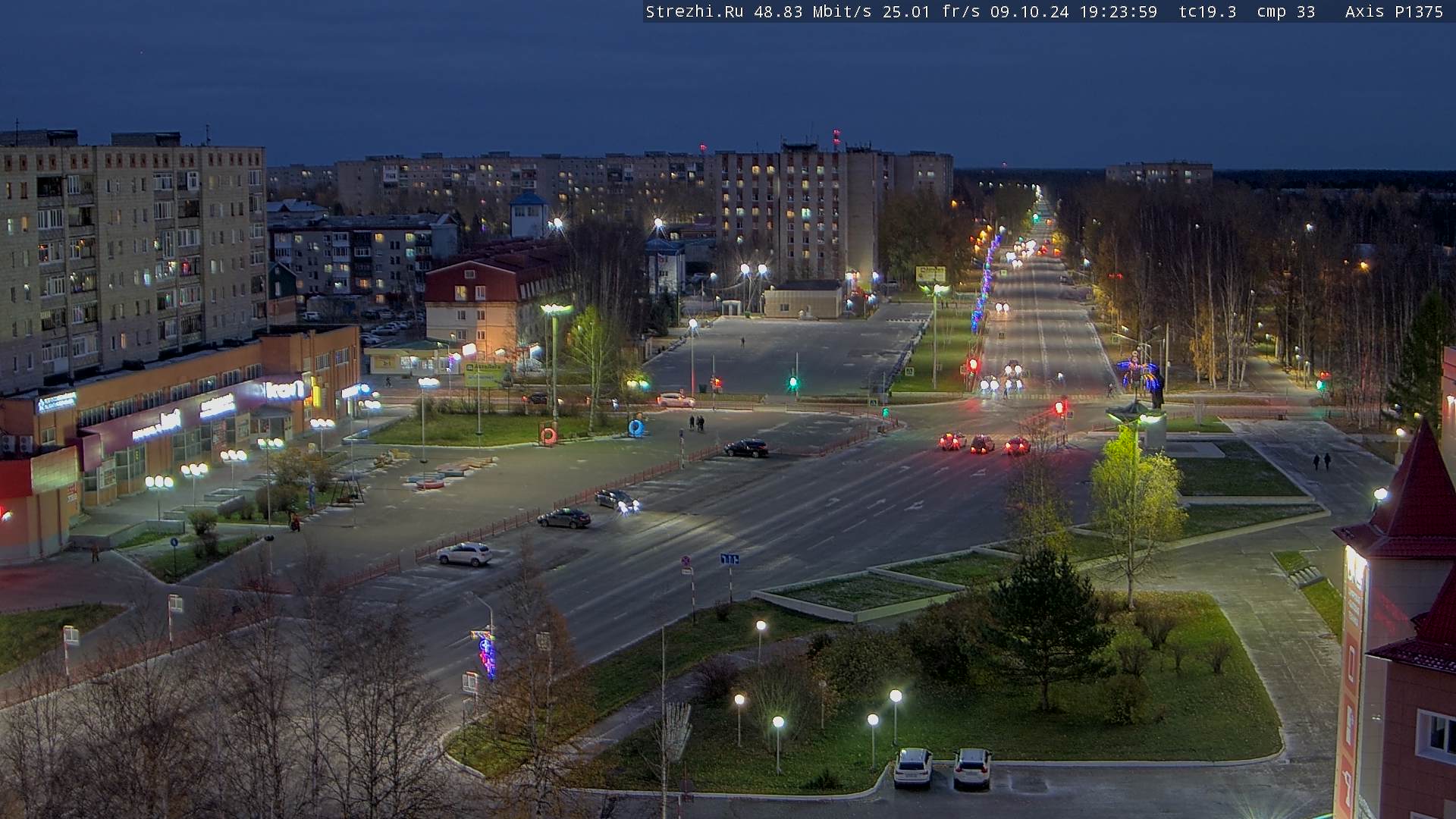
Task: Select the "Axis P1375" camera model text
Action: tap(1394, 11)
